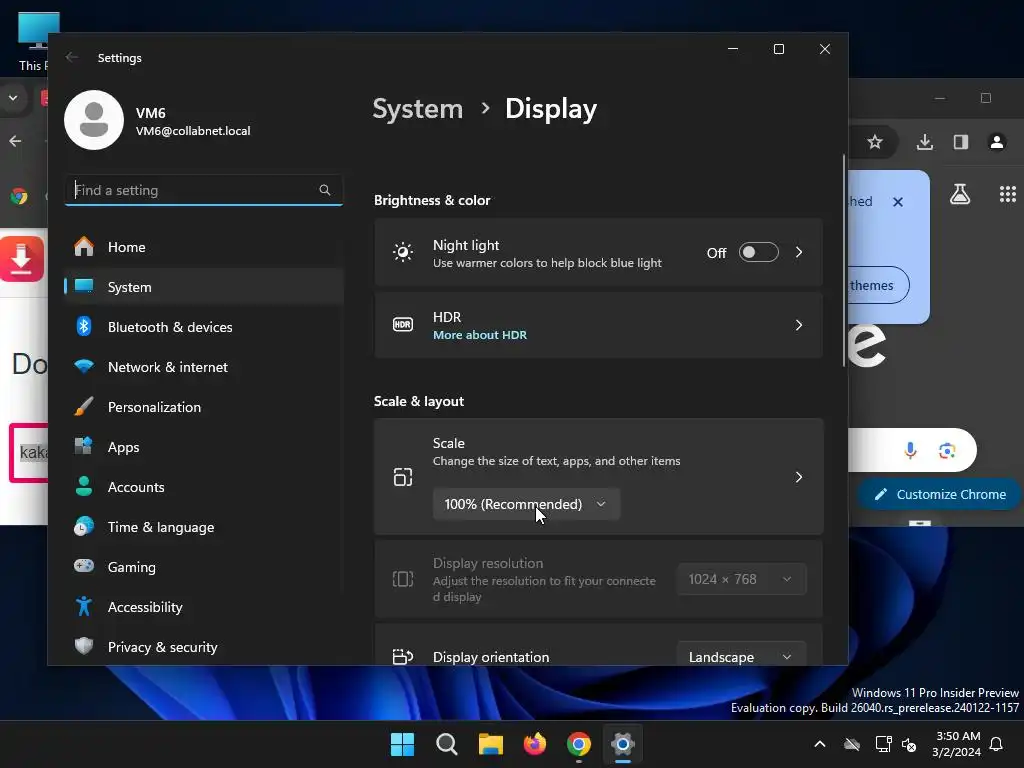Select System in Settings sidebar

[x=204, y=287]
